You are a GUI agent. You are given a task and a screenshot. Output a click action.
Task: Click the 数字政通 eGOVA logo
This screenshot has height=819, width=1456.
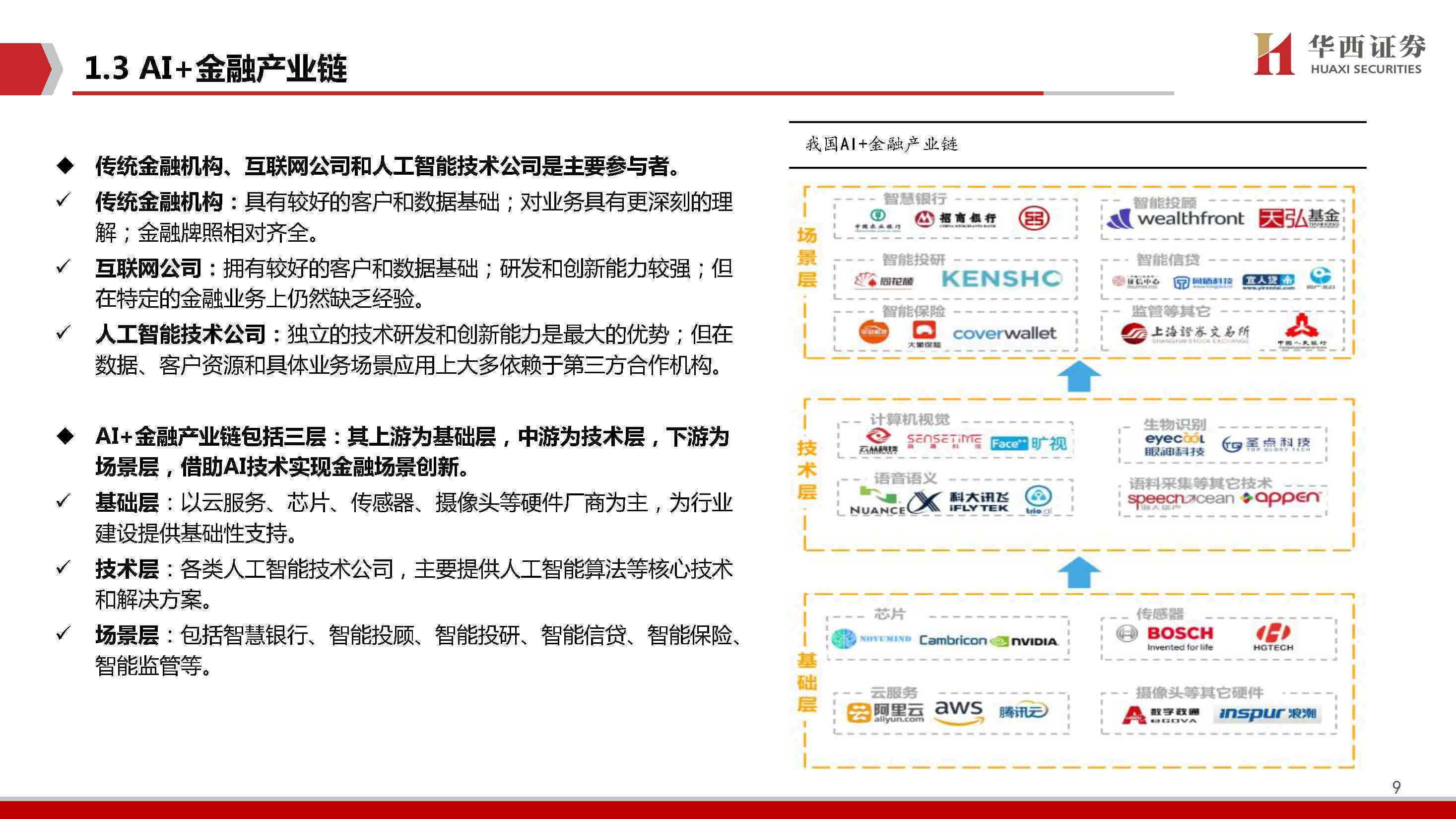tap(1160, 715)
